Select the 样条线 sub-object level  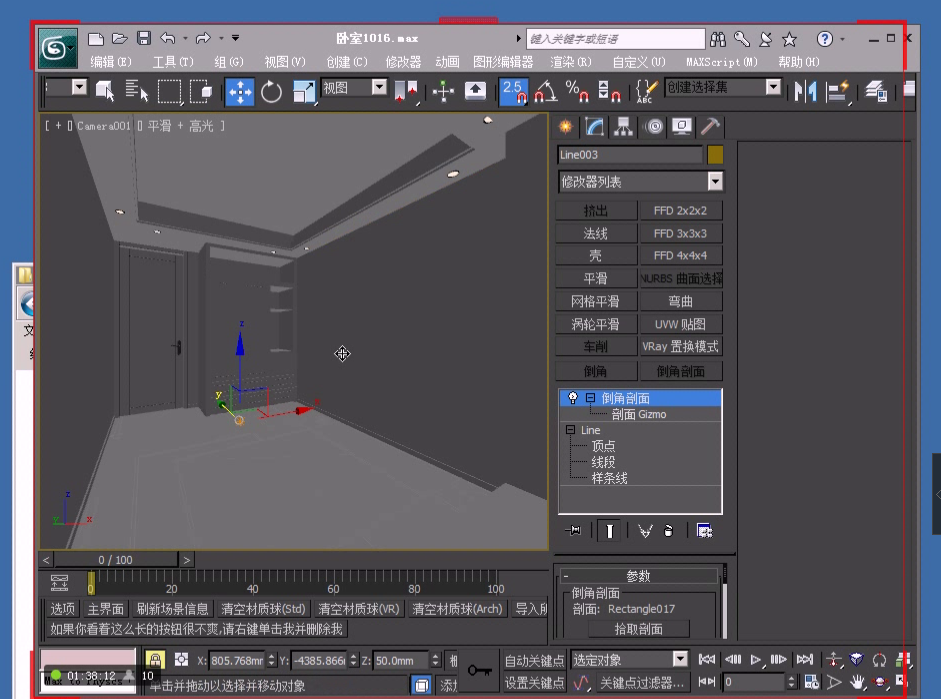click(609, 478)
